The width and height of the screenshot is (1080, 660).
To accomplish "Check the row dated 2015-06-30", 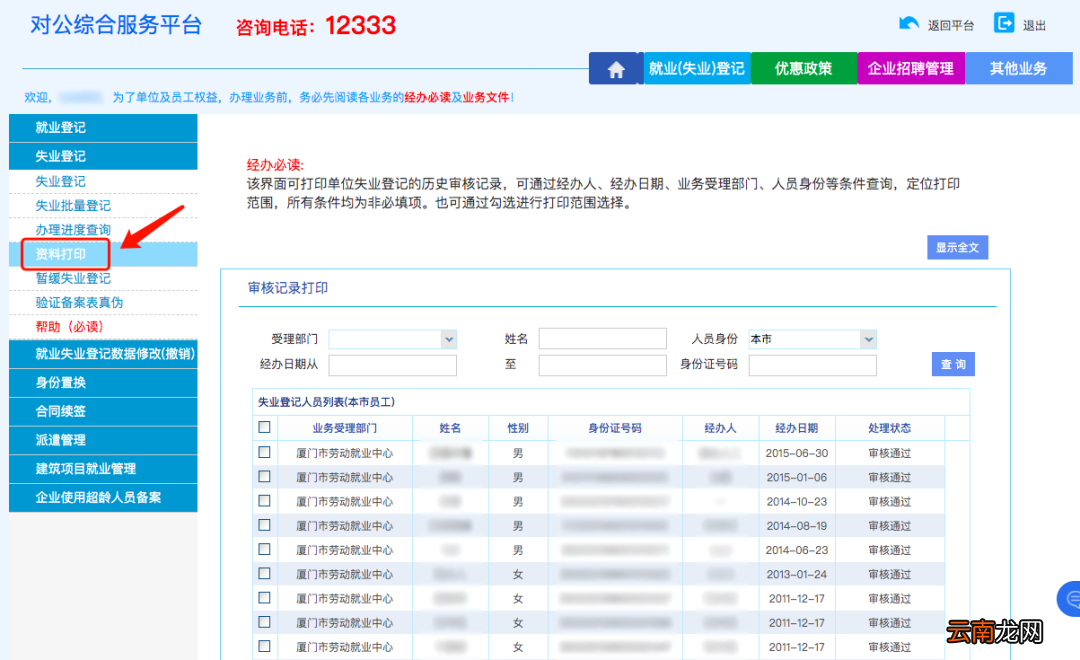I will [x=264, y=452].
